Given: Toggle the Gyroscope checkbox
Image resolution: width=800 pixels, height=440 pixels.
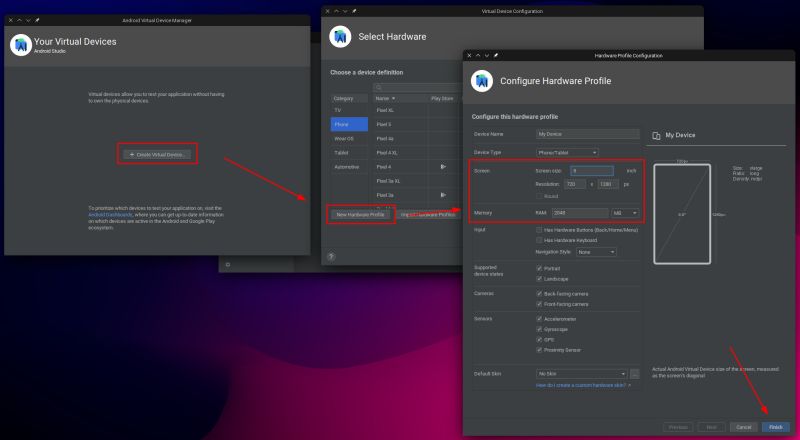Looking at the screenshot, I should click(539, 329).
